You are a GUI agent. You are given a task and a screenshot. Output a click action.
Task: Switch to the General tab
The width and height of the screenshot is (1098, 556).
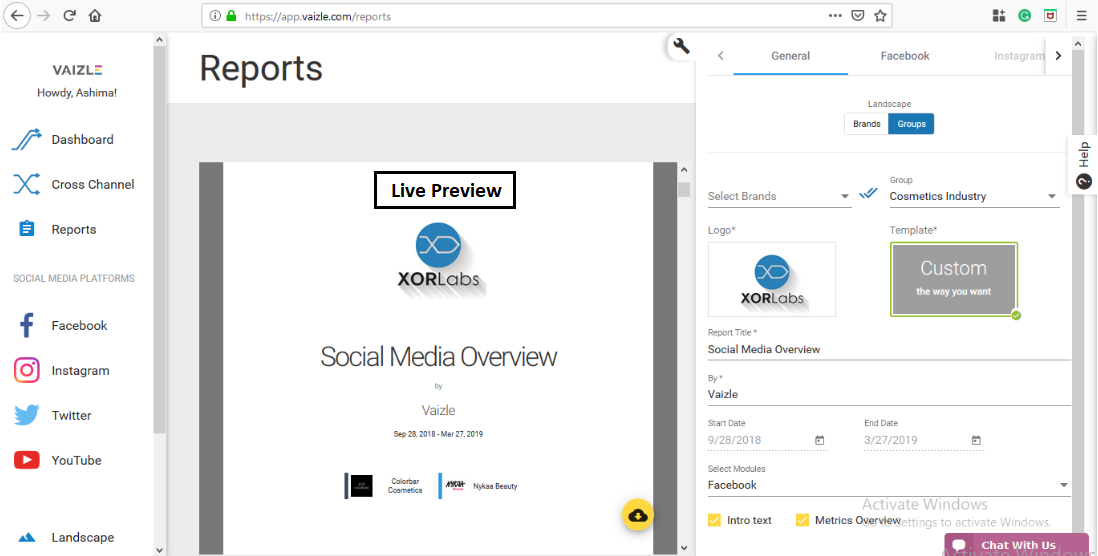(791, 55)
